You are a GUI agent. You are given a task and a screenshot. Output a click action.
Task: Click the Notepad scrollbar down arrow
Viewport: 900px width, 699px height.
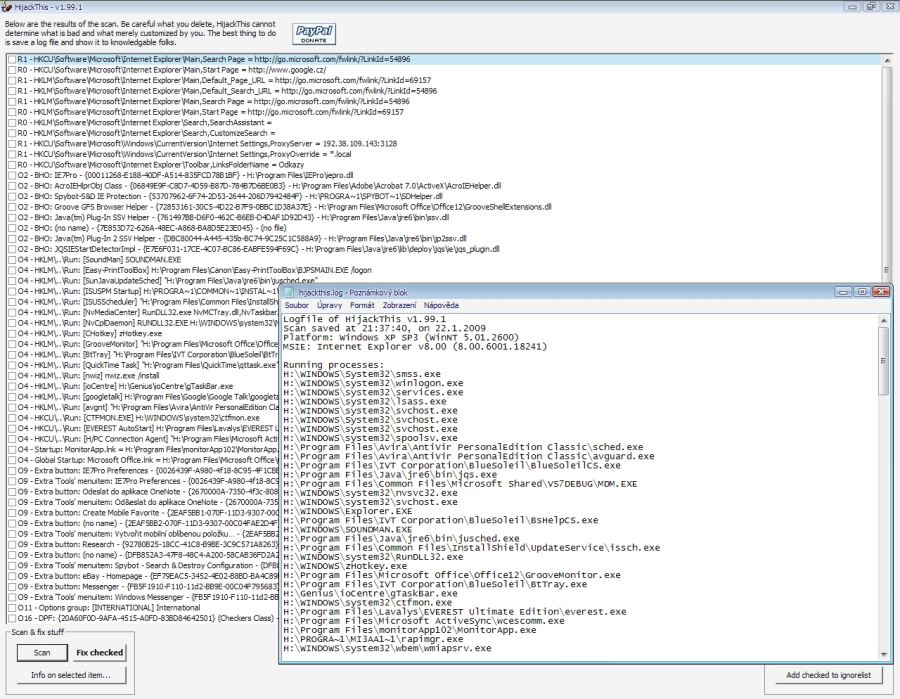coord(883,654)
